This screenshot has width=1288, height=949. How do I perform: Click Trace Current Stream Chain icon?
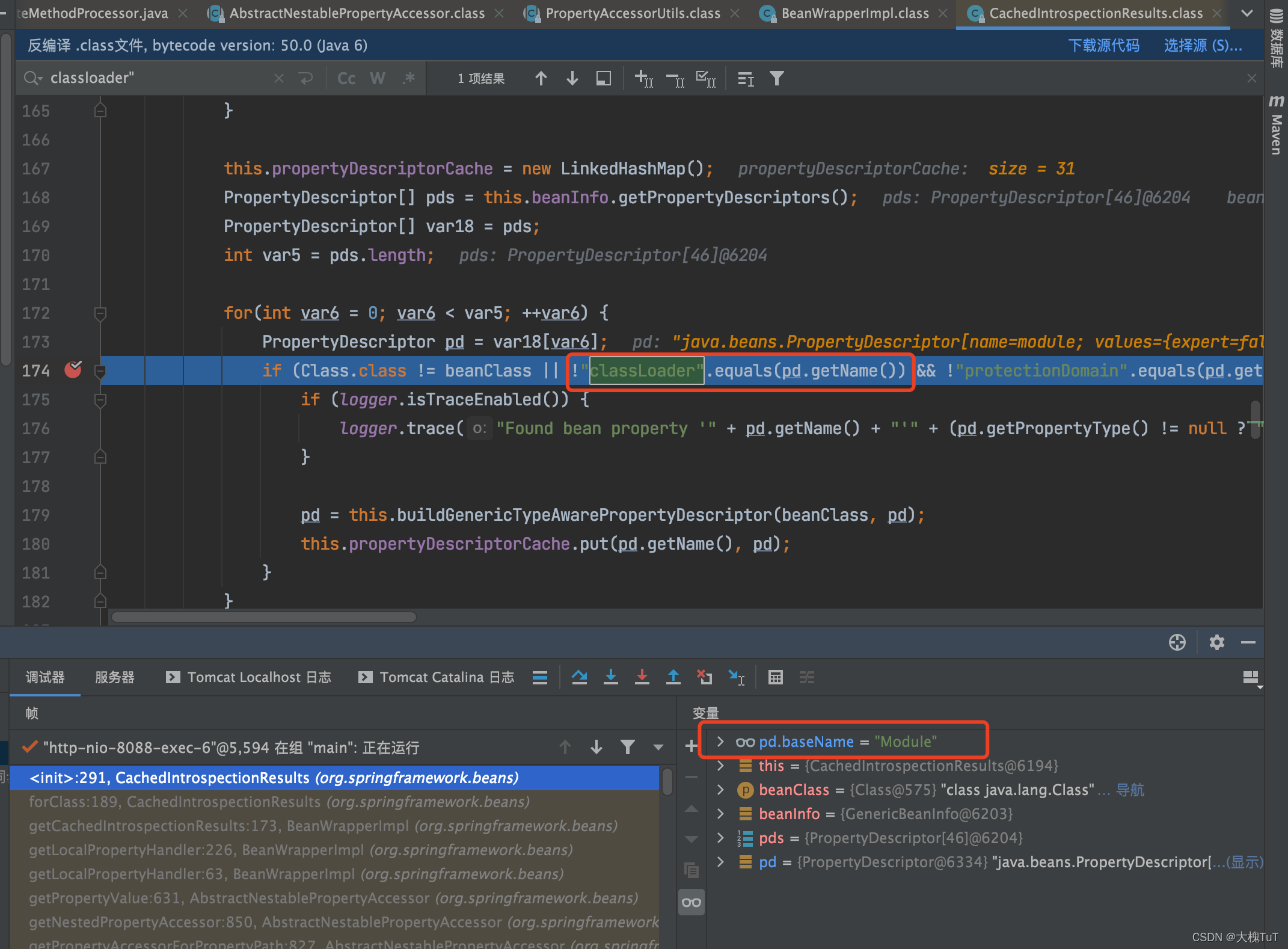(807, 678)
